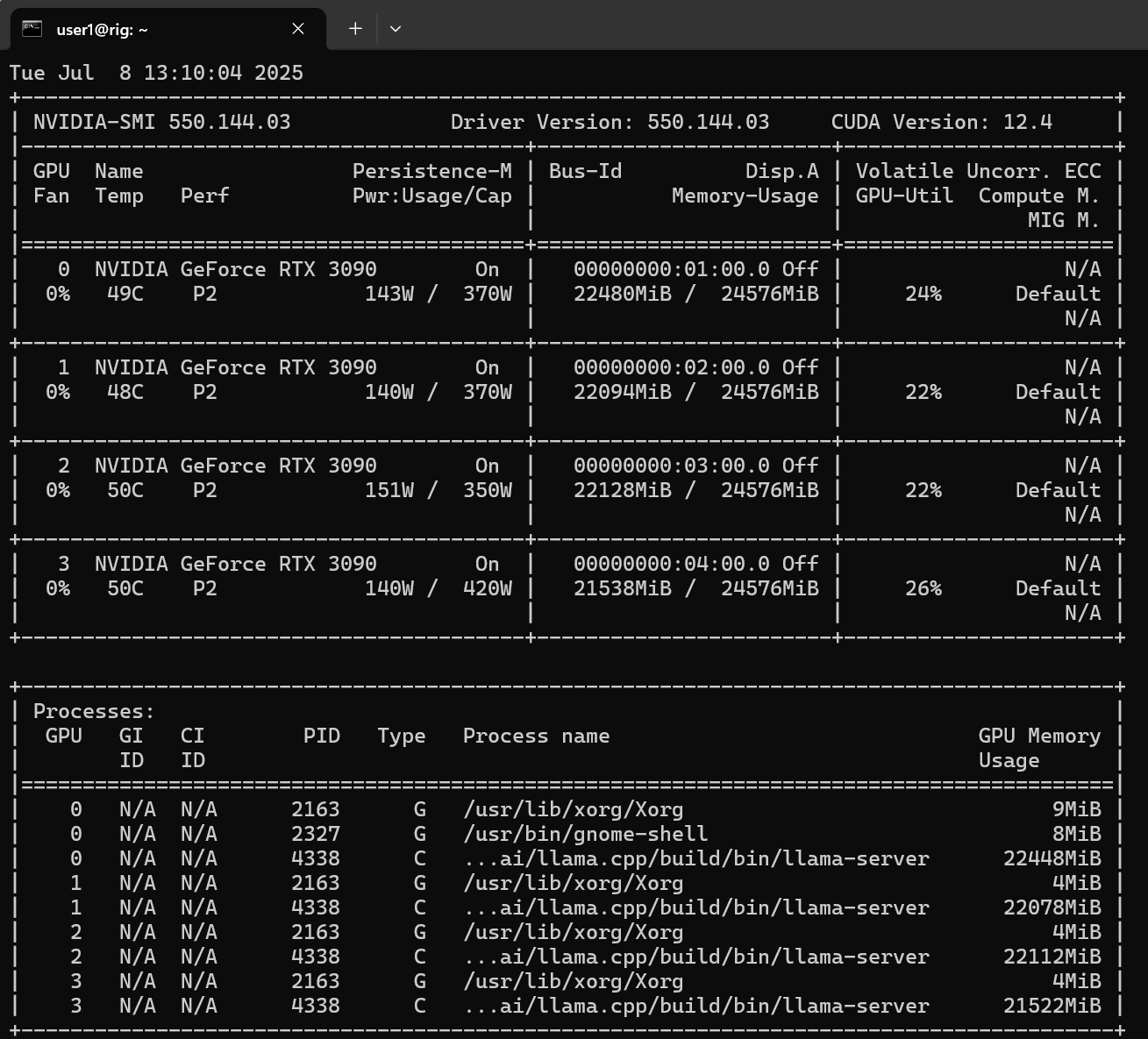Click PID 2327 in the process list

pos(316,835)
